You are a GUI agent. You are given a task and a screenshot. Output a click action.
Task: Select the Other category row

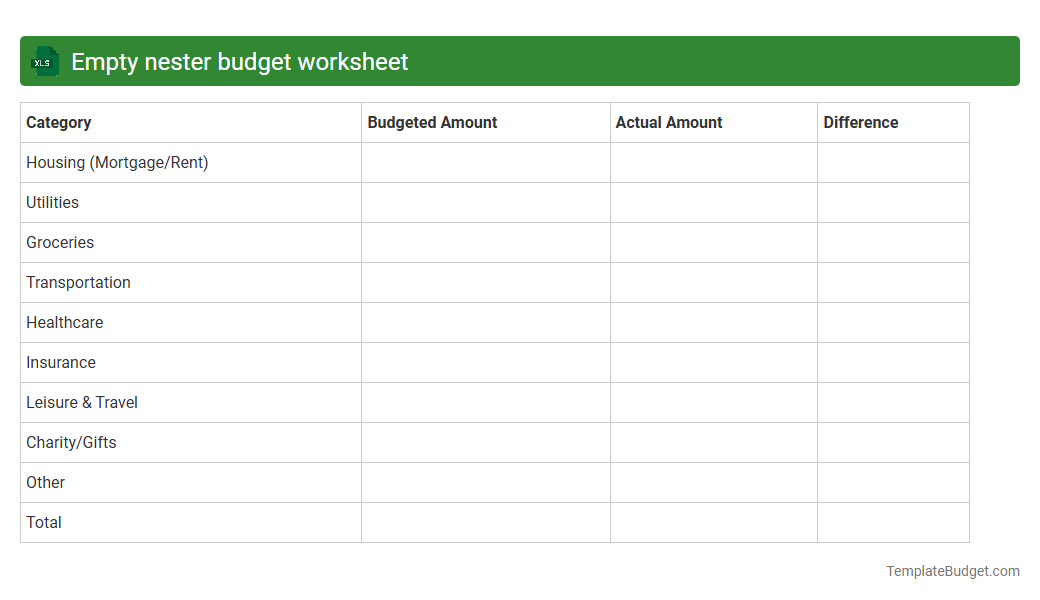tap(45, 482)
